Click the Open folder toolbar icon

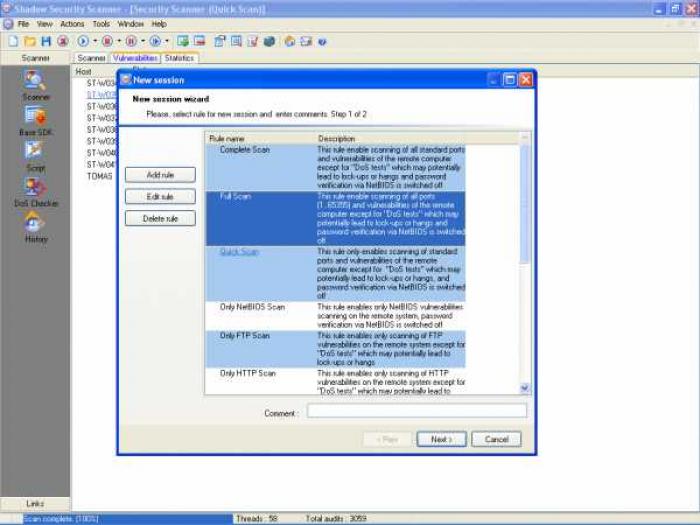(x=30, y=42)
